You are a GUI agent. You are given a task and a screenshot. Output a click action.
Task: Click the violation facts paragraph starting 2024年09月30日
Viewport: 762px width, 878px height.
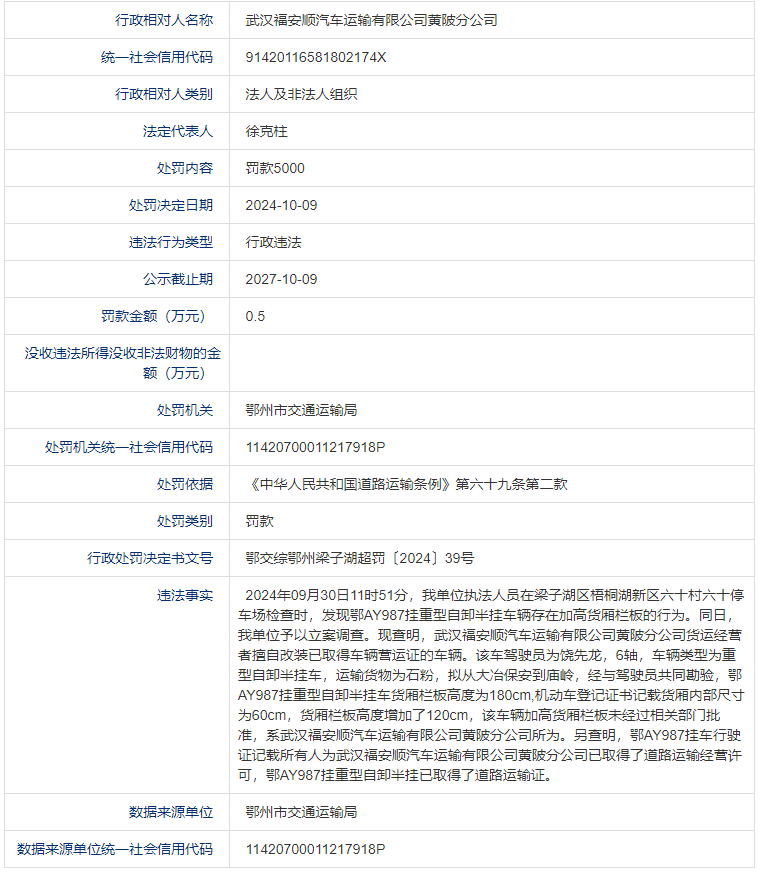point(491,685)
